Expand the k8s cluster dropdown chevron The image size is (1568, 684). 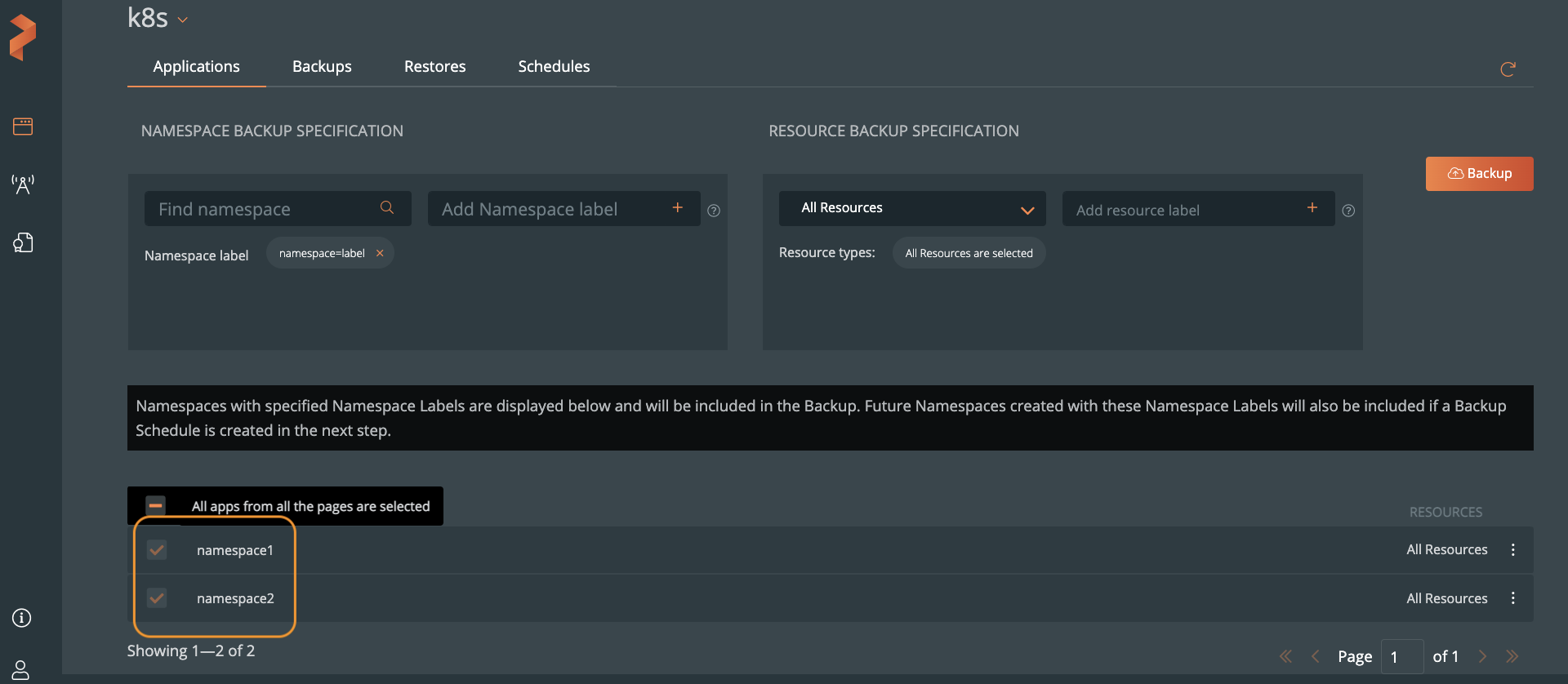[x=183, y=20]
